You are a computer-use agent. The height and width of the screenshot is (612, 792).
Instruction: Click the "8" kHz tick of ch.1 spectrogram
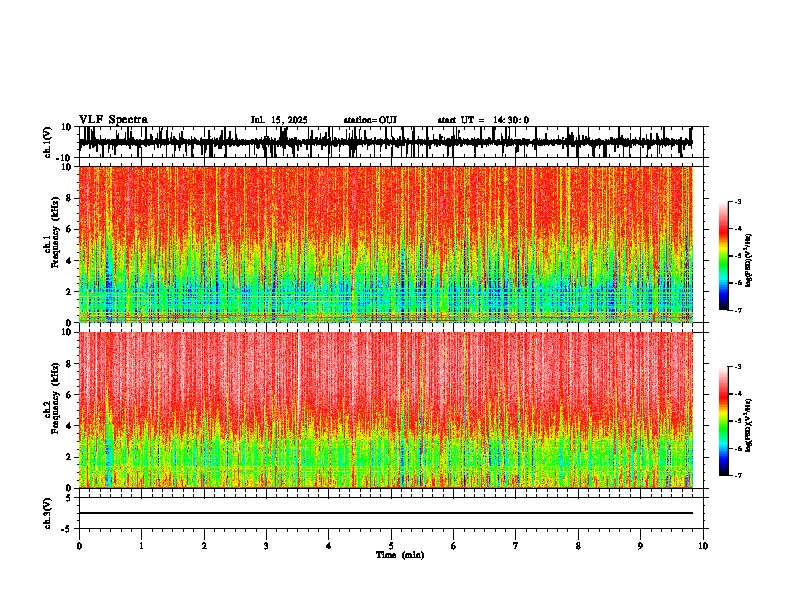tap(70, 198)
